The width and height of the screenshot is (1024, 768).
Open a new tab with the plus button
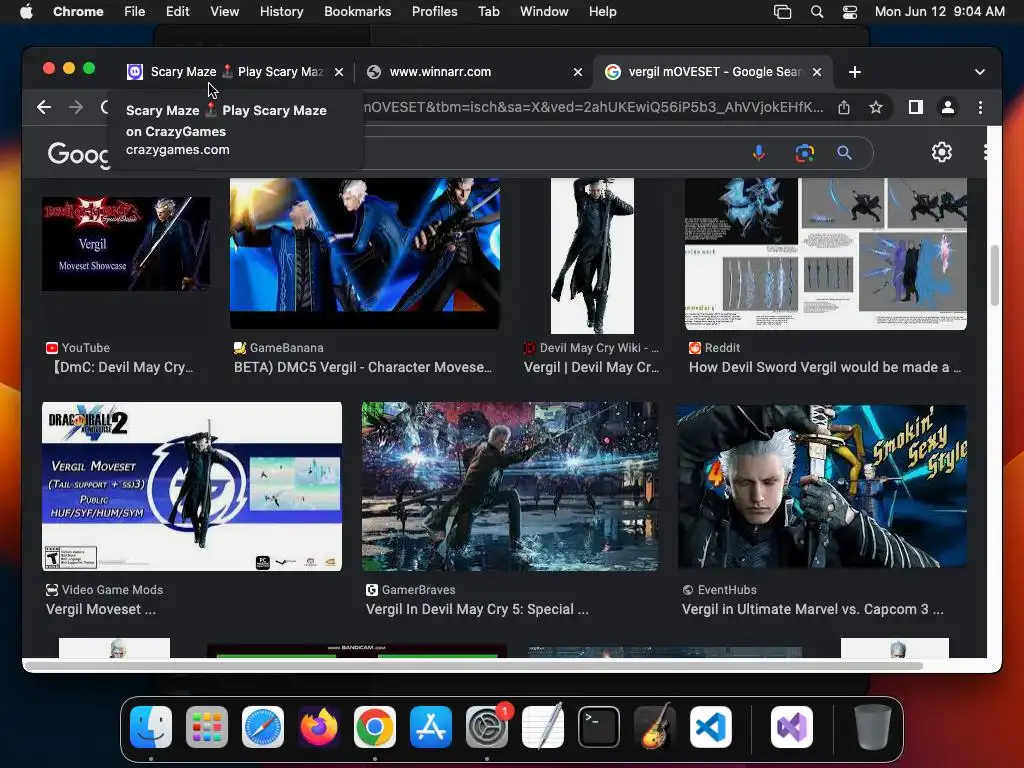click(x=854, y=72)
